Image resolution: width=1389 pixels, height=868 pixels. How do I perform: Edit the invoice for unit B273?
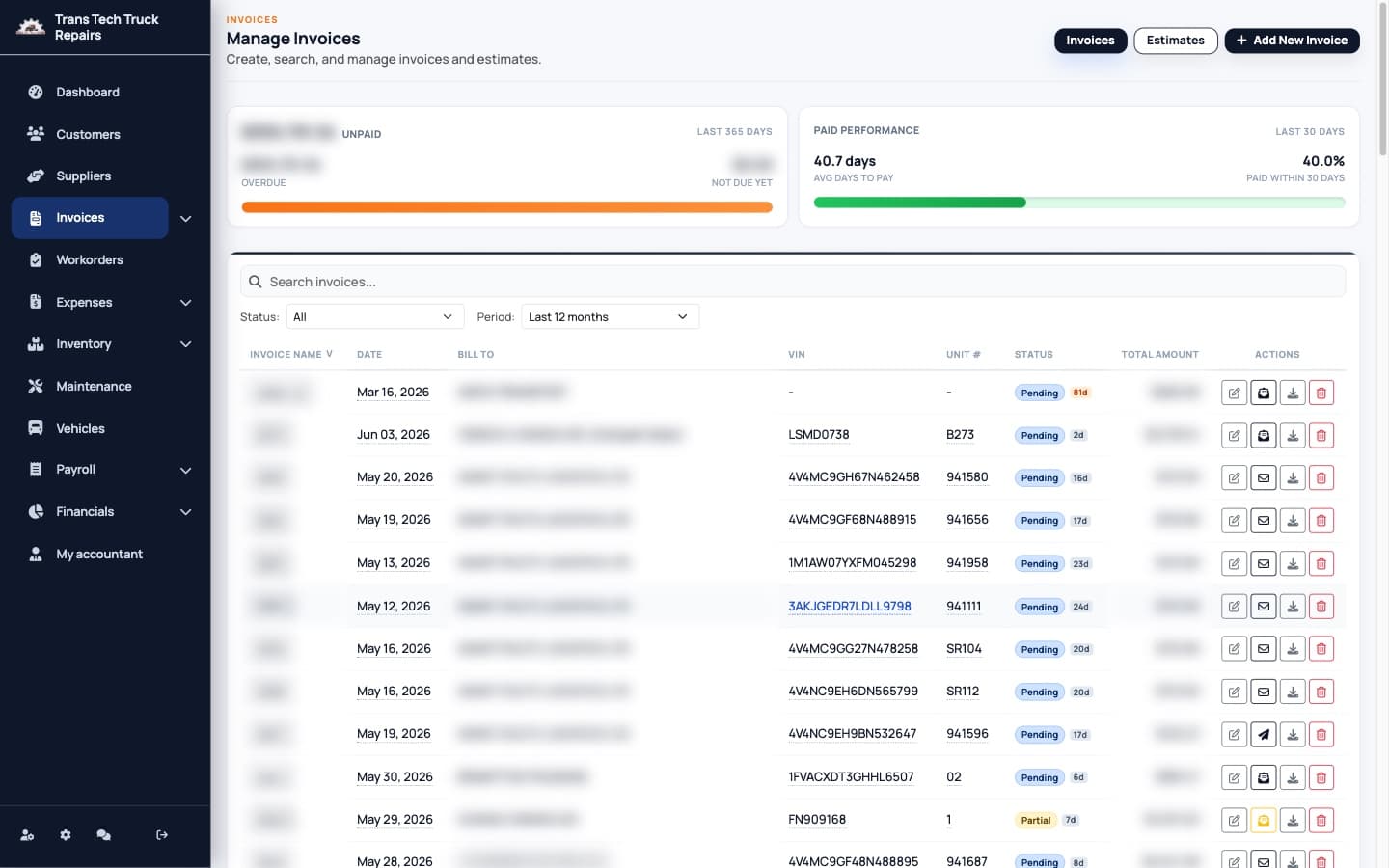(x=1234, y=435)
